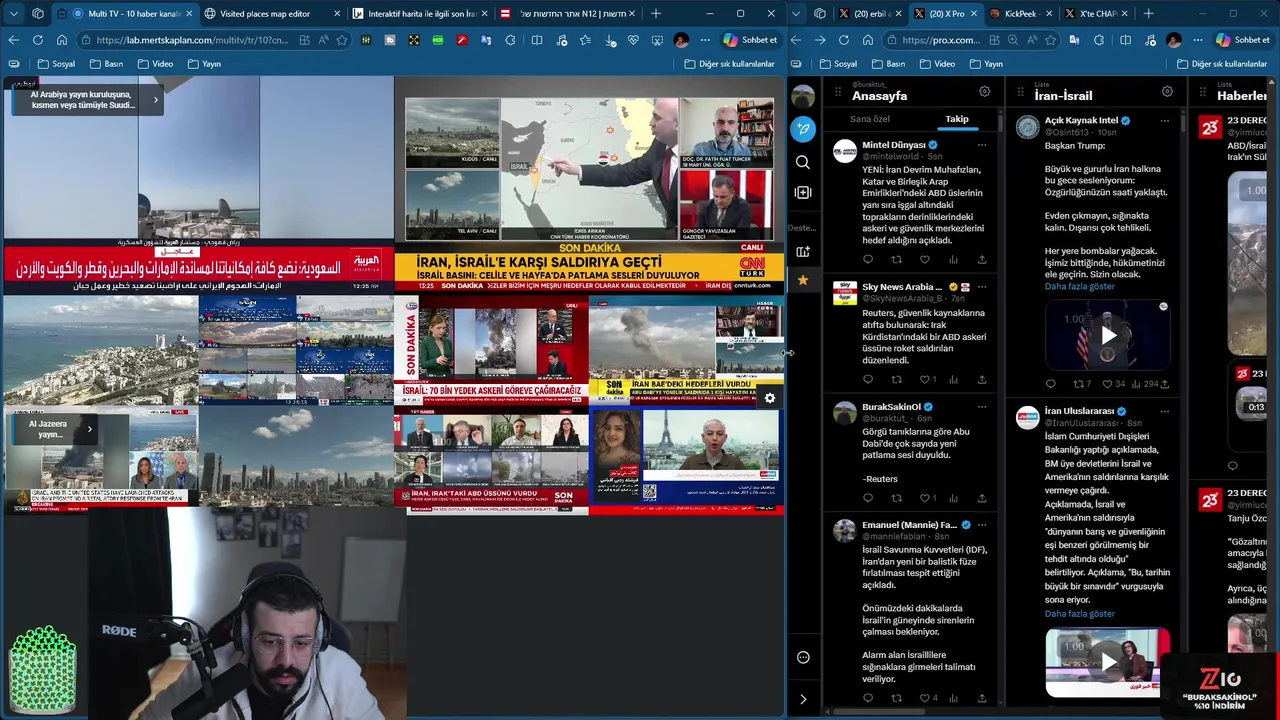Zoom icon in X Pro address bar
Image resolution: width=1280 pixels, height=720 pixels.
(1013, 40)
